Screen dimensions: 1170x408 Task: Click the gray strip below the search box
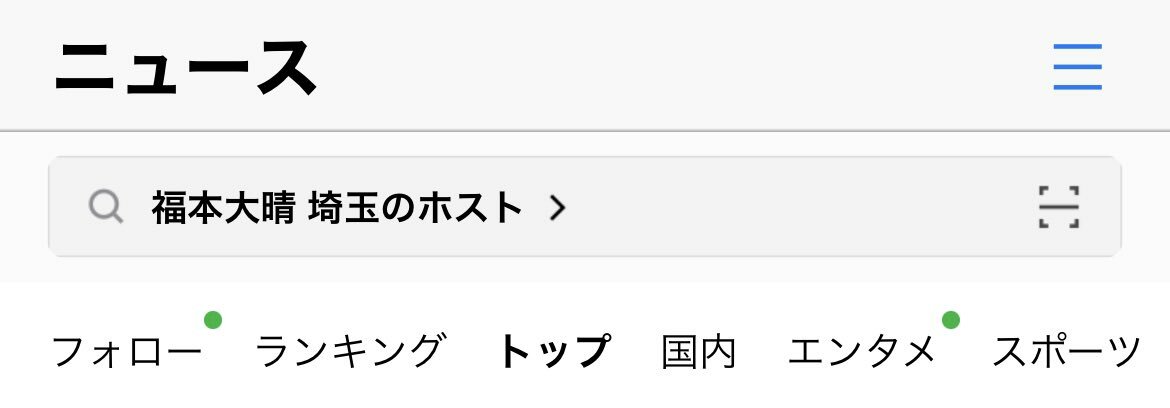click(585, 269)
